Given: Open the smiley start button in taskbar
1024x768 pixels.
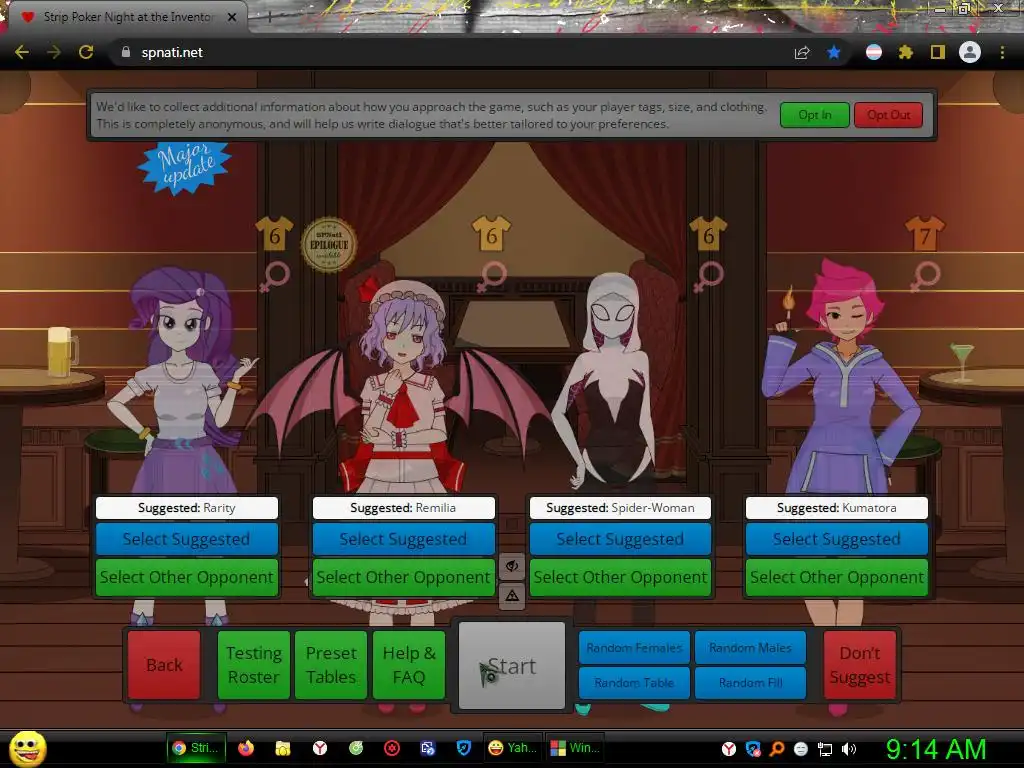Looking at the screenshot, I should 27,749.
